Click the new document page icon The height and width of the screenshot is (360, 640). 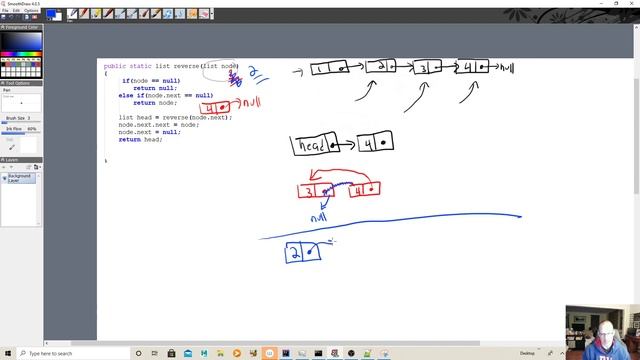27,17
